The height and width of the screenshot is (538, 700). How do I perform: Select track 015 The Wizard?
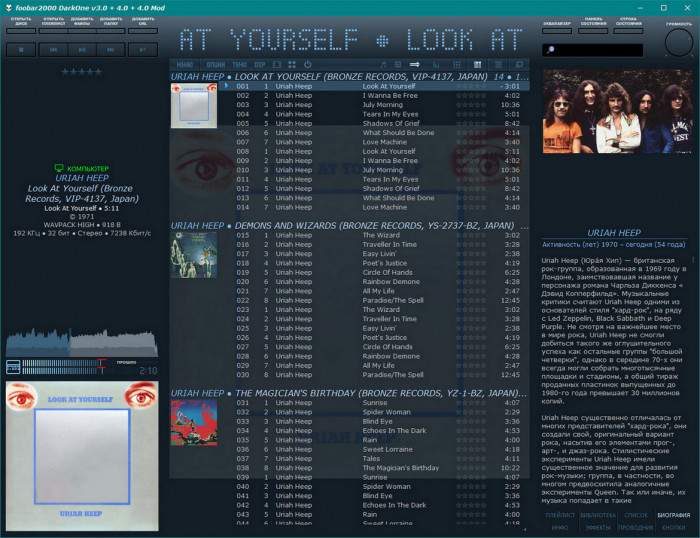click(x=374, y=235)
